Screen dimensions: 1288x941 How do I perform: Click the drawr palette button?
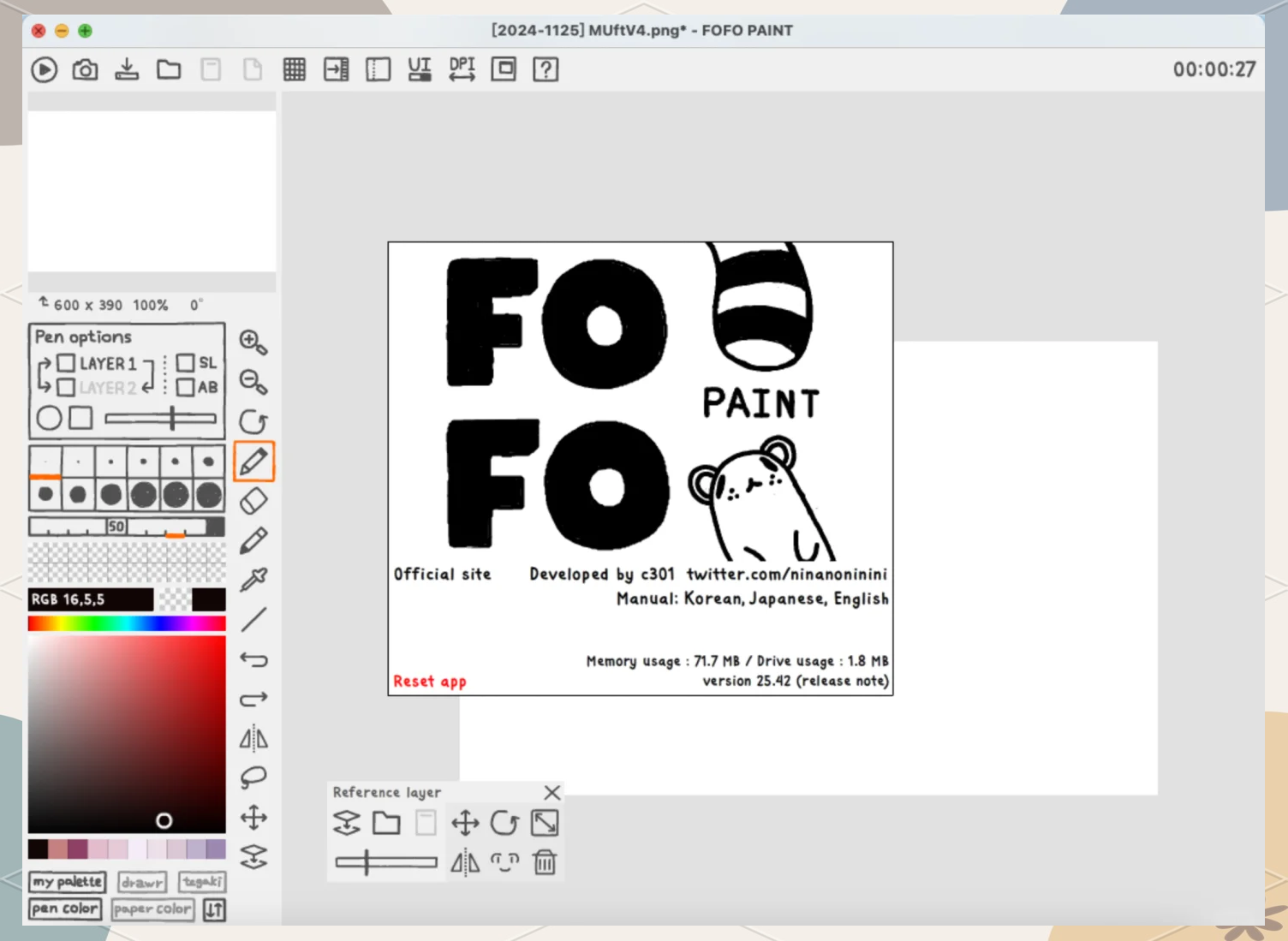click(x=142, y=882)
